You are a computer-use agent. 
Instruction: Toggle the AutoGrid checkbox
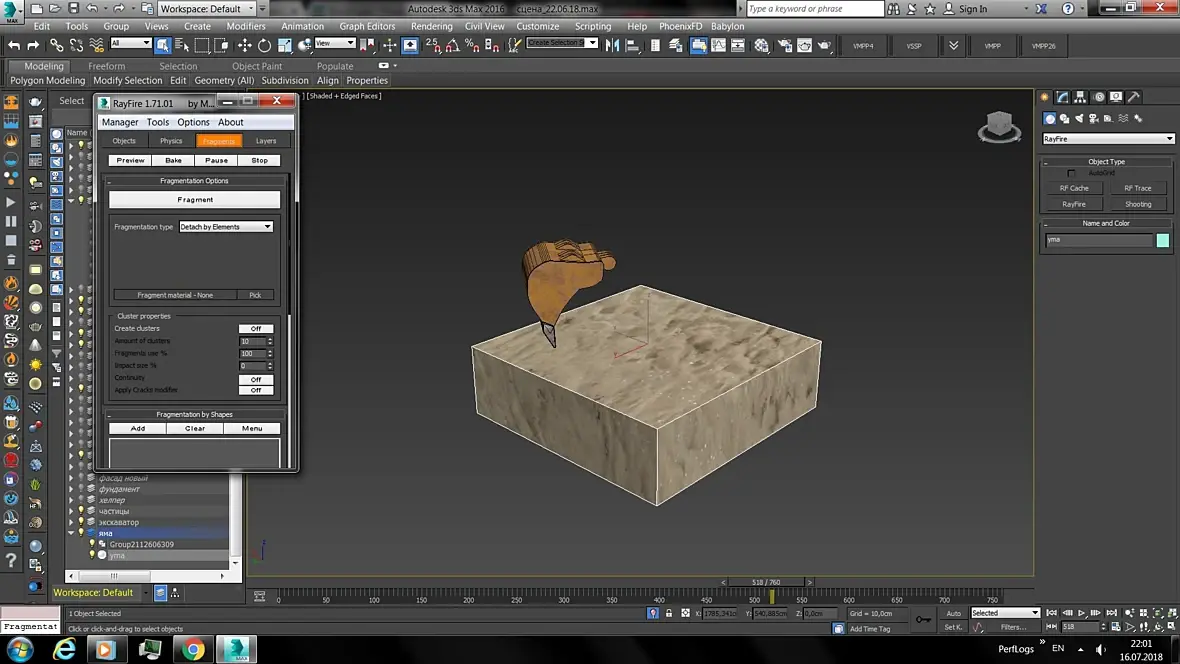1071,173
